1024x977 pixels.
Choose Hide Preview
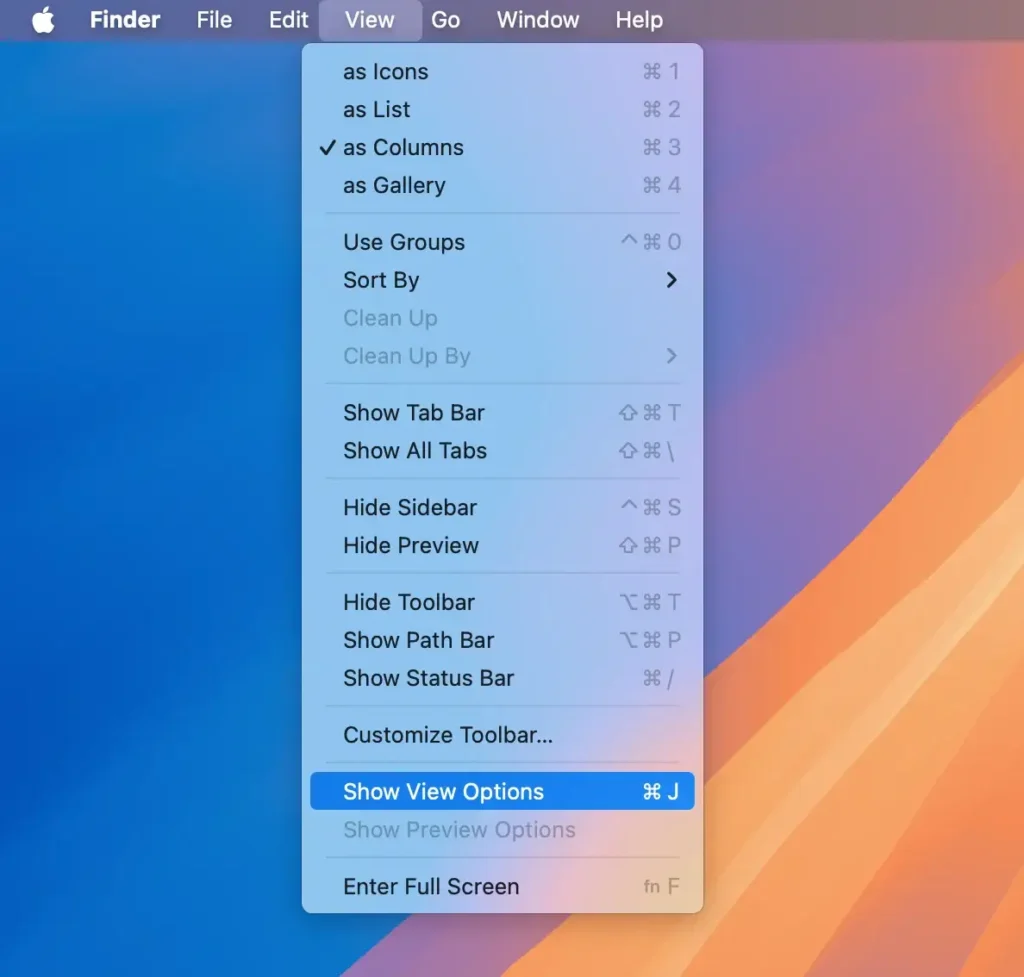(502, 545)
